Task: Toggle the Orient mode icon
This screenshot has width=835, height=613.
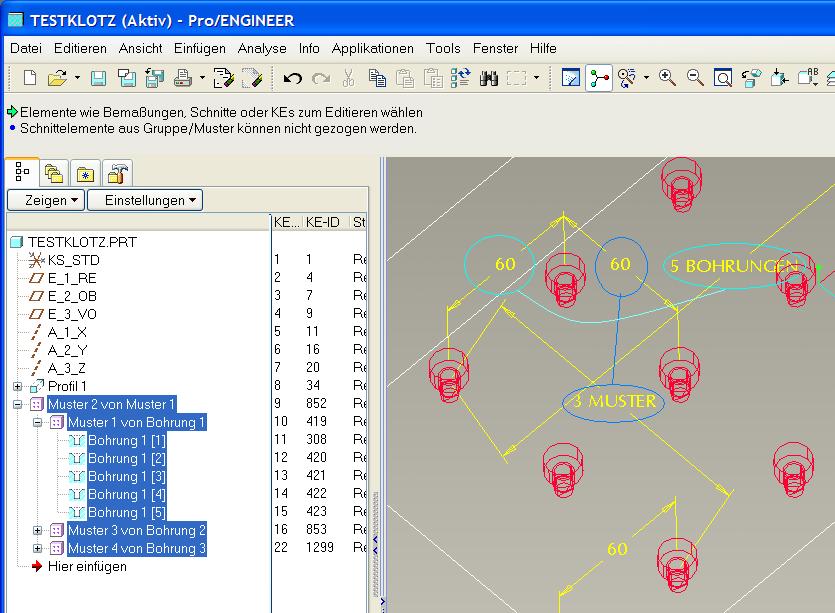Action: (x=627, y=78)
